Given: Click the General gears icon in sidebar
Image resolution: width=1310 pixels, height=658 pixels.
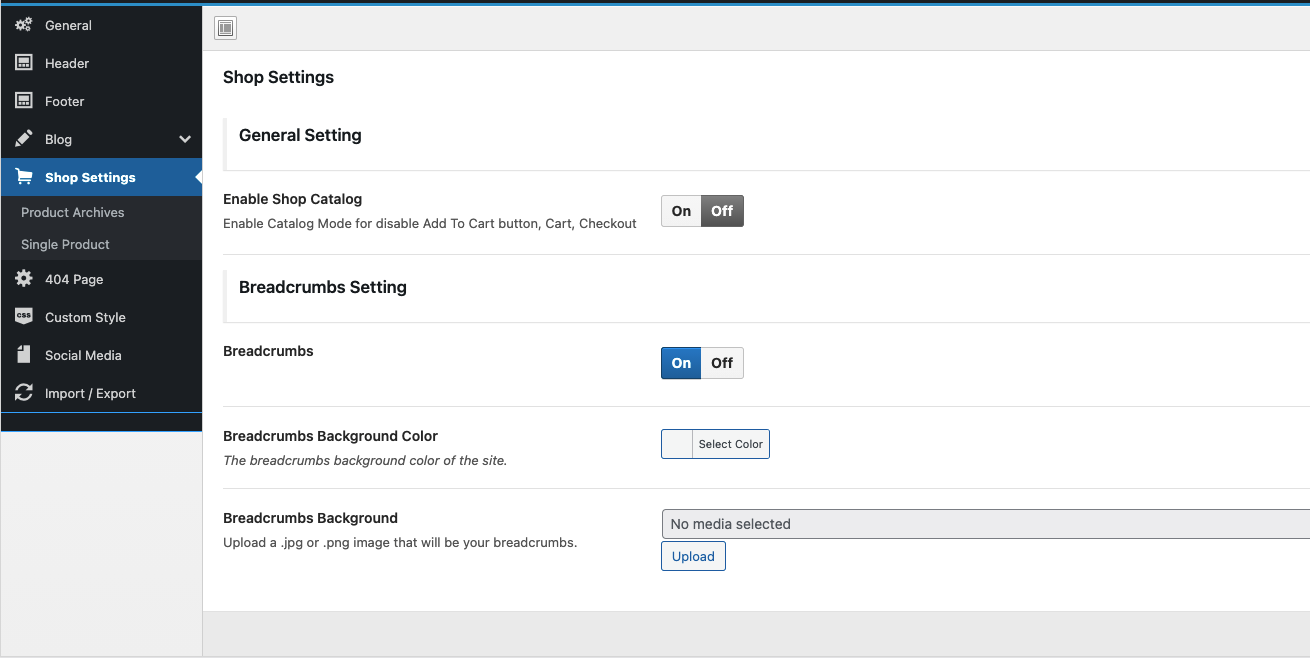Looking at the screenshot, I should click(x=24, y=25).
